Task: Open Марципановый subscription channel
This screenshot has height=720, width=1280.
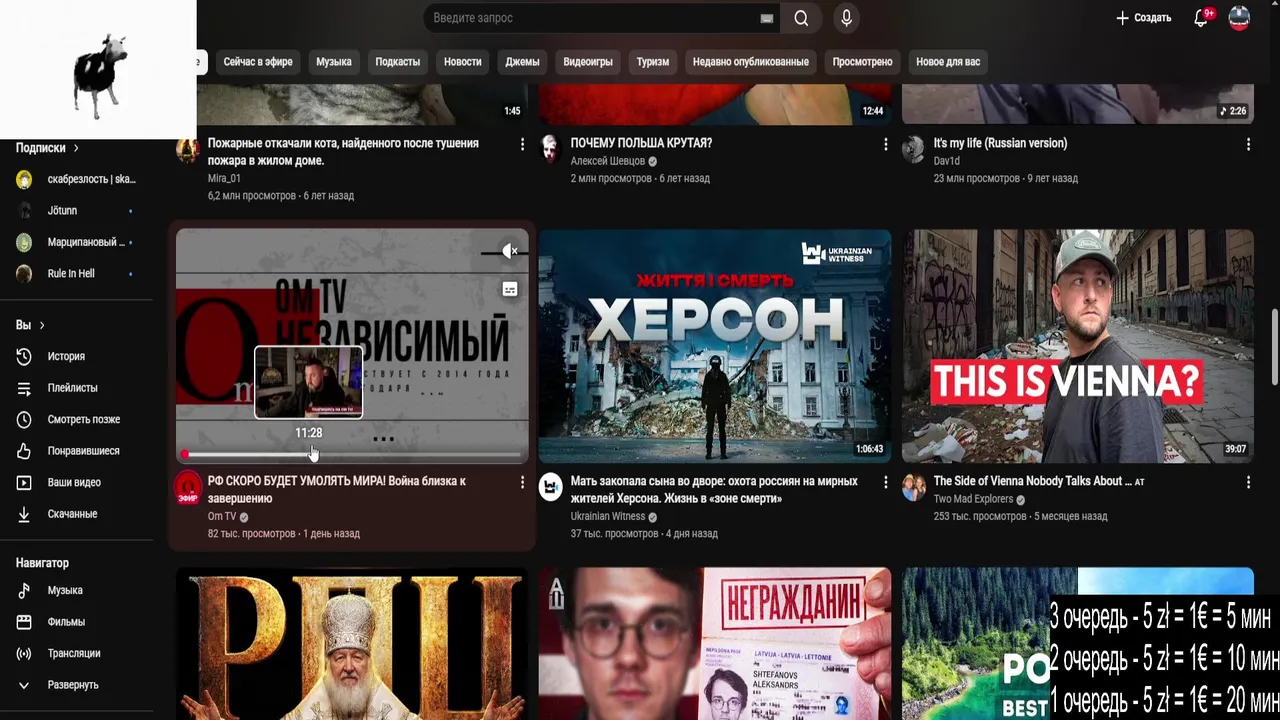Action: tap(77, 242)
